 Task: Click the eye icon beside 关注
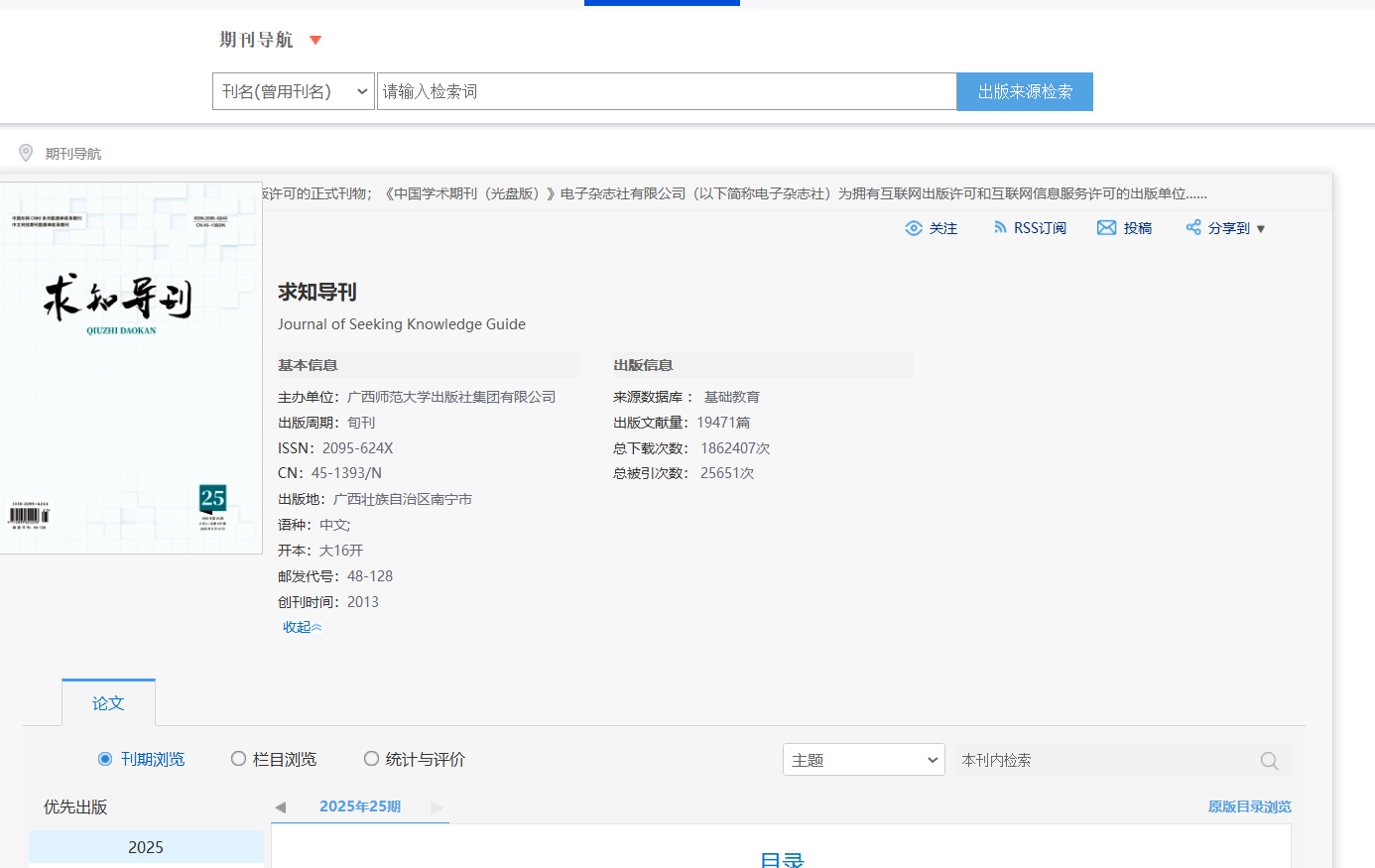pyautogui.click(x=914, y=228)
